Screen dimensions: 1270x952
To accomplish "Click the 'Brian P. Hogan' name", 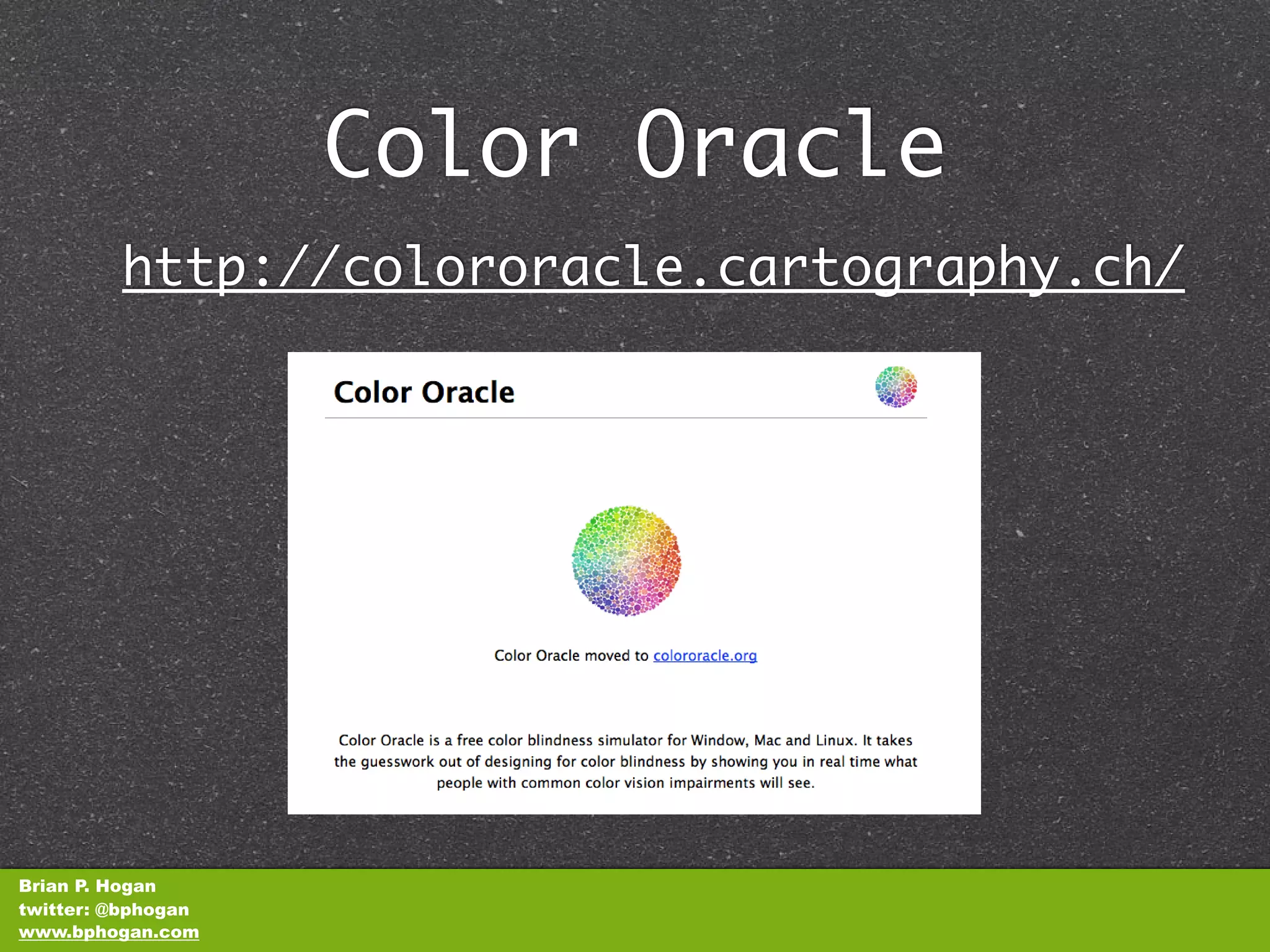I will [87, 886].
